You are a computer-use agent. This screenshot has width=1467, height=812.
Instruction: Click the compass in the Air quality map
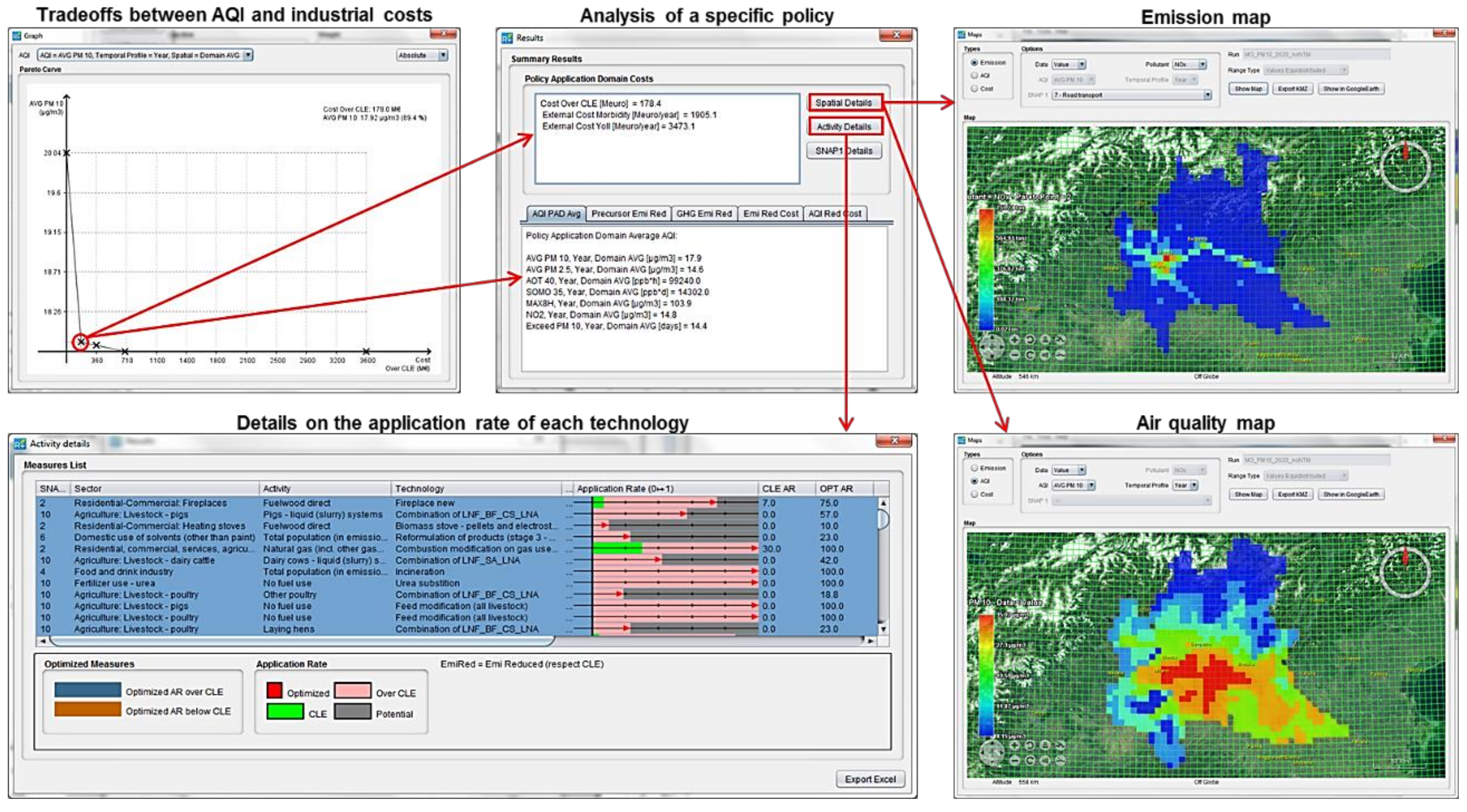tap(1405, 572)
